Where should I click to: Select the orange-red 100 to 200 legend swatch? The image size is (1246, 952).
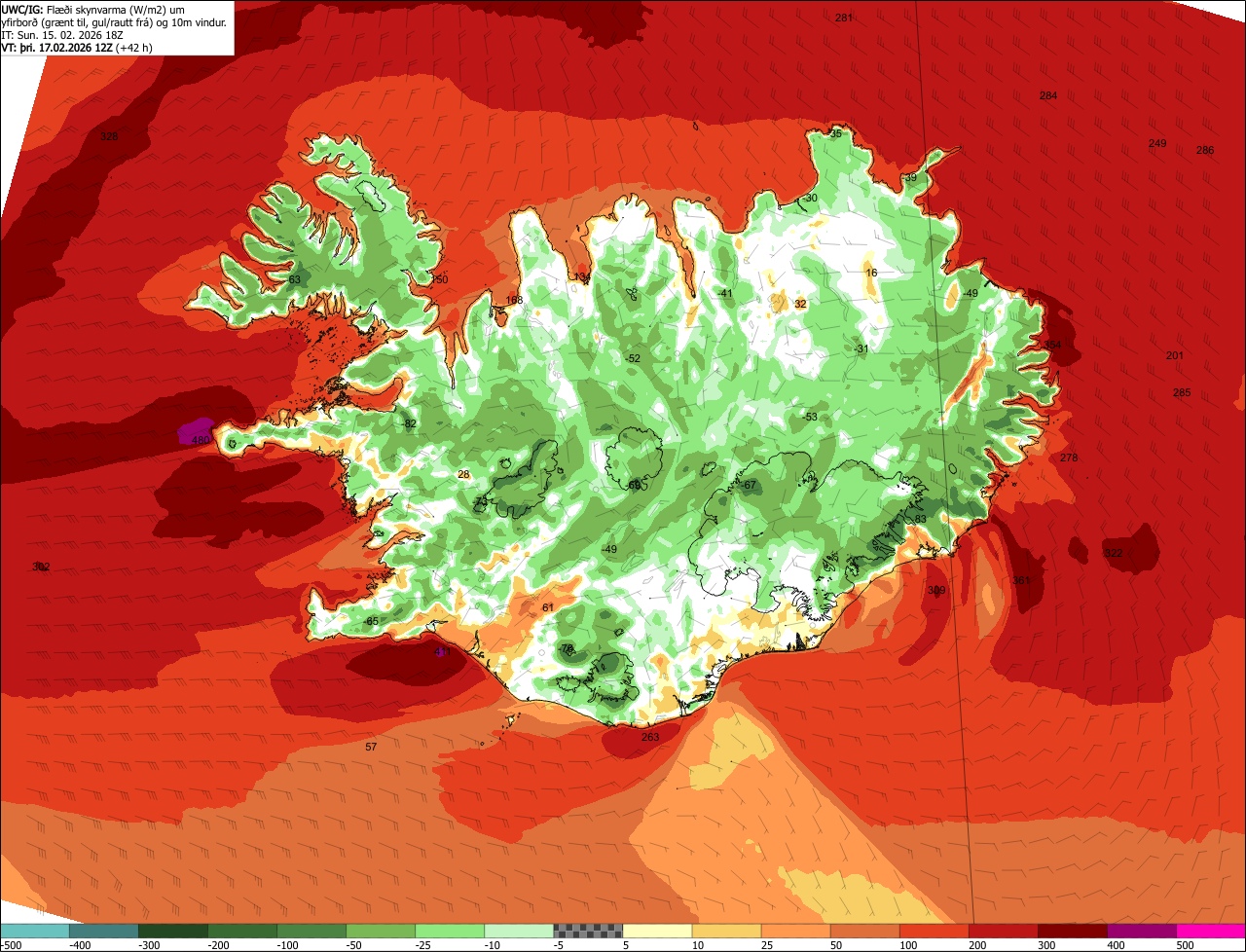click(x=934, y=931)
